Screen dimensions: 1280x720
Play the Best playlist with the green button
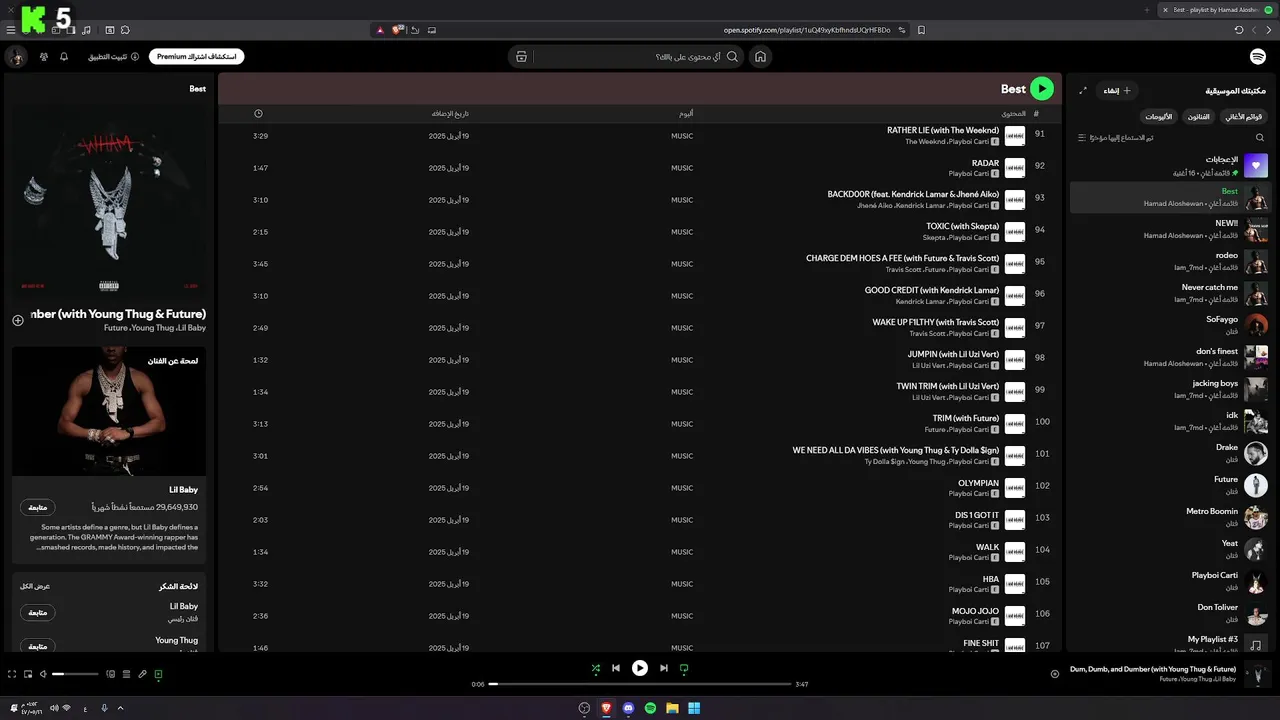pos(1042,89)
